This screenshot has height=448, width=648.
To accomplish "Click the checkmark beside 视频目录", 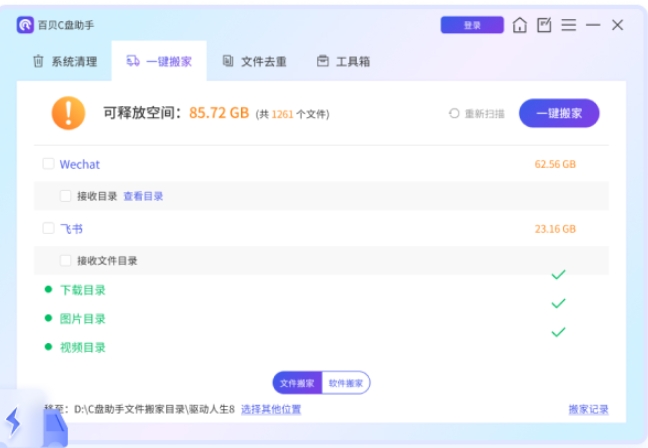I will click(x=558, y=332).
